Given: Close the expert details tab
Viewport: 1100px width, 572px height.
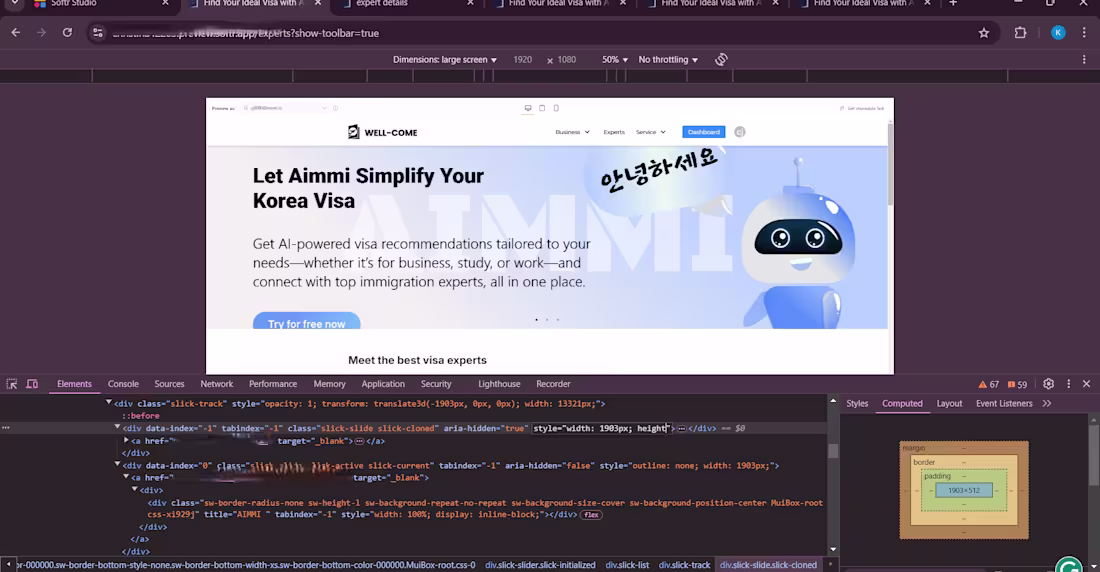Looking at the screenshot, I should tap(470, 4).
